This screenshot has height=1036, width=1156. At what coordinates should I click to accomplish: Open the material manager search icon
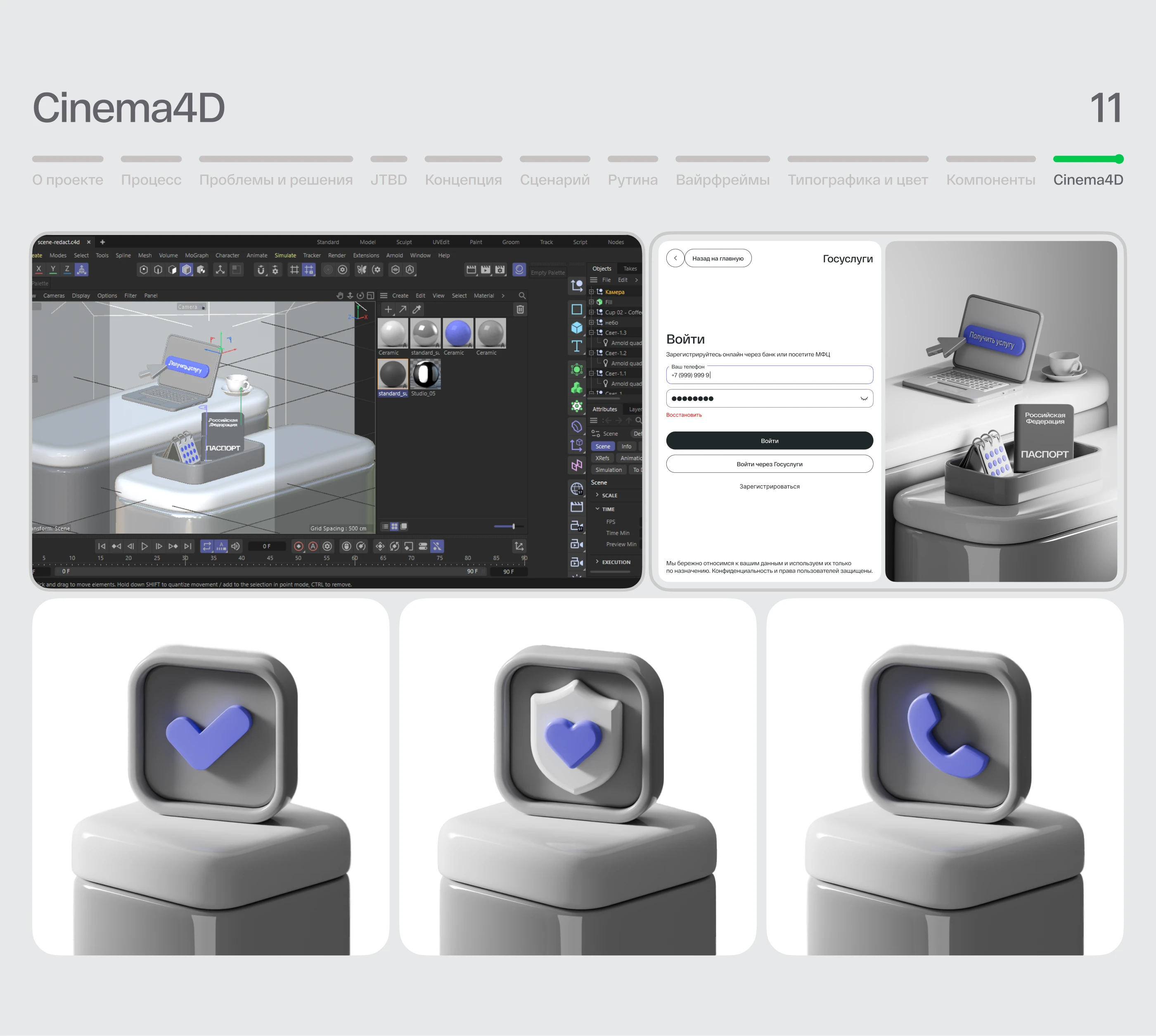tap(522, 295)
